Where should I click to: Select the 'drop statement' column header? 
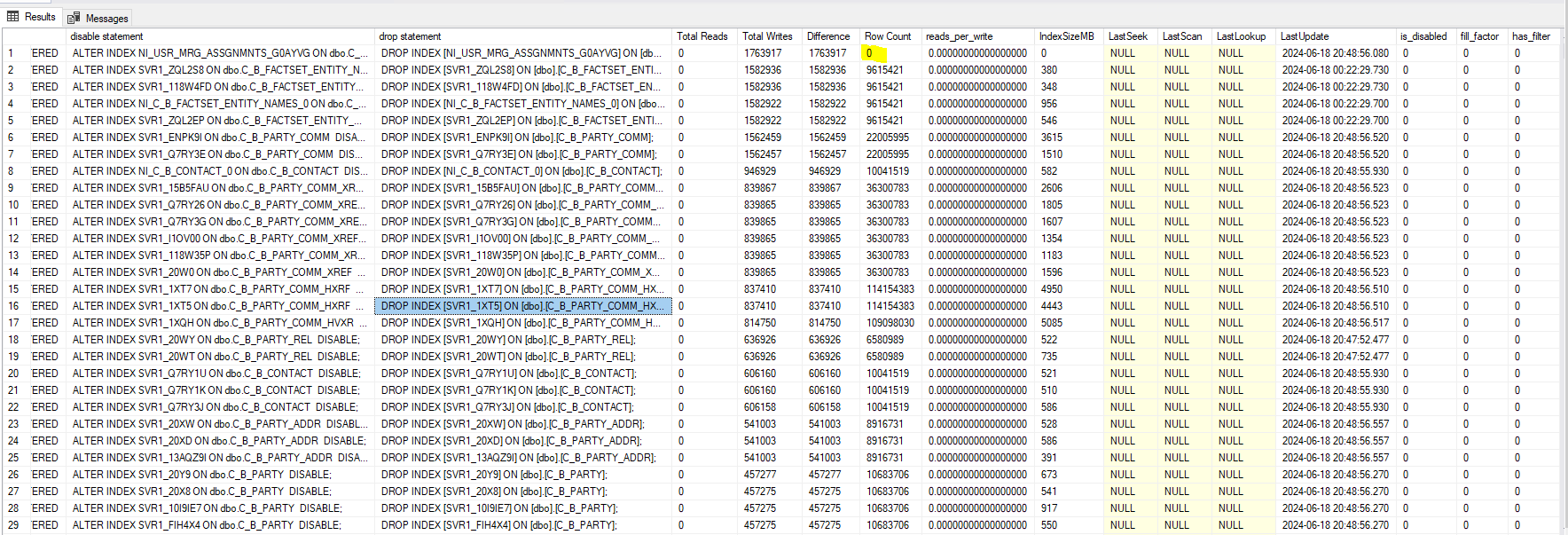point(523,36)
